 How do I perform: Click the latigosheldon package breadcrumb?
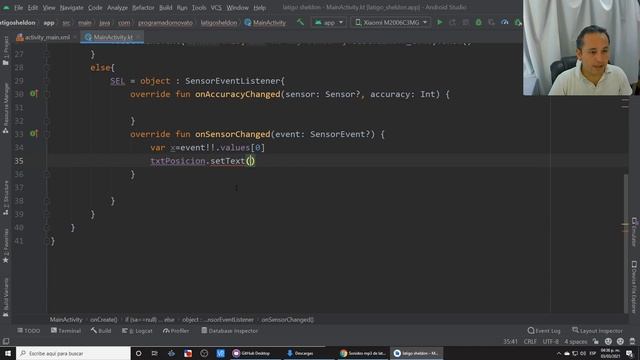click(219, 23)
